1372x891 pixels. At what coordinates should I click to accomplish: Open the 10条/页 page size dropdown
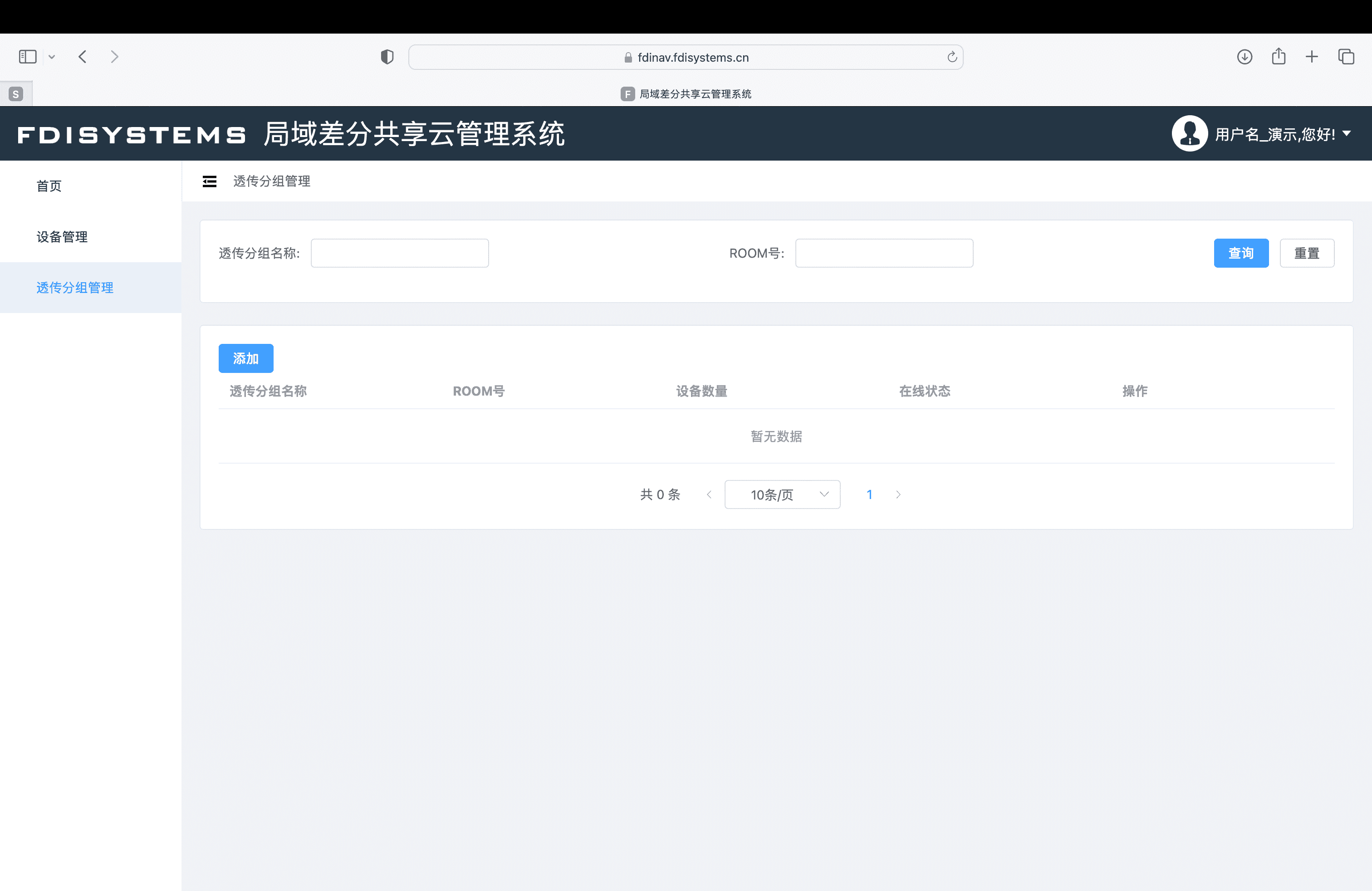pyautogui.click(x=782, y=494)
